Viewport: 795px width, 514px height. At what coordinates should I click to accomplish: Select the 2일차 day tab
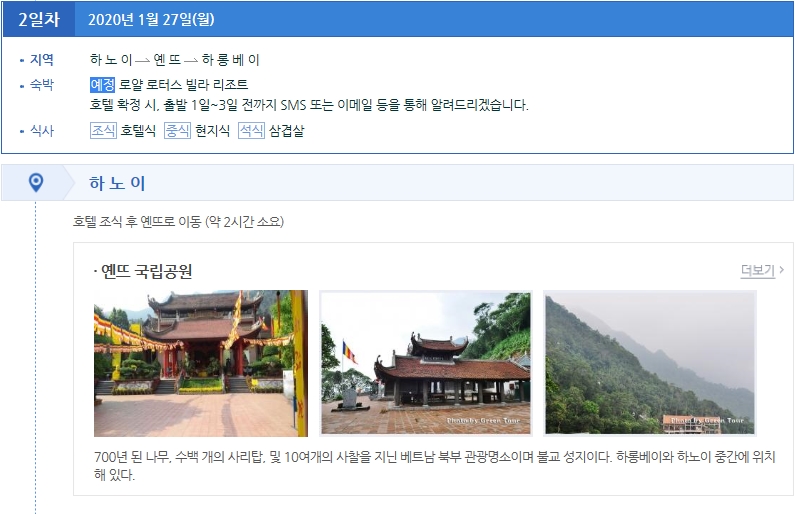39,19
